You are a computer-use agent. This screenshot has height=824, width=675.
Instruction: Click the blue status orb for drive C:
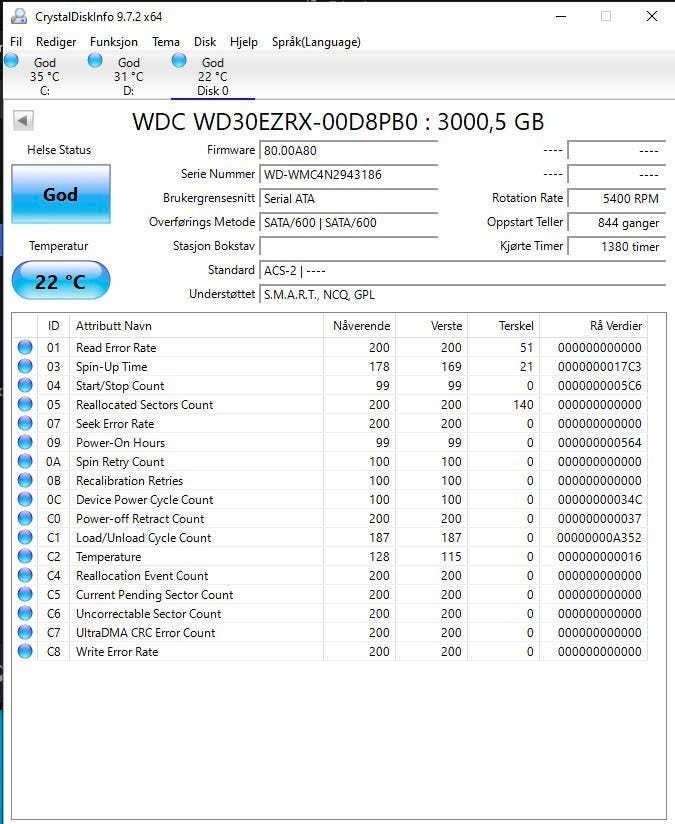tap(11, 60)
